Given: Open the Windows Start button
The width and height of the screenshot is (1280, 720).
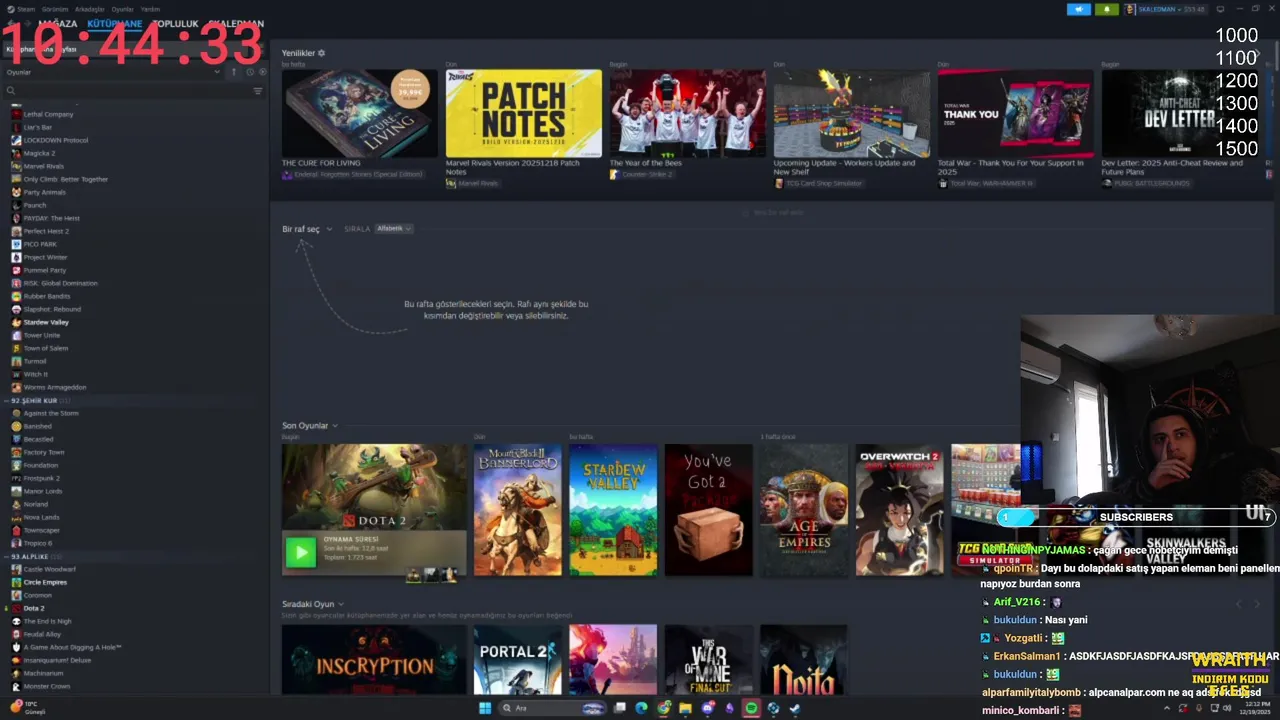Looking at the screenshot, I should click(x=485, y=708).
